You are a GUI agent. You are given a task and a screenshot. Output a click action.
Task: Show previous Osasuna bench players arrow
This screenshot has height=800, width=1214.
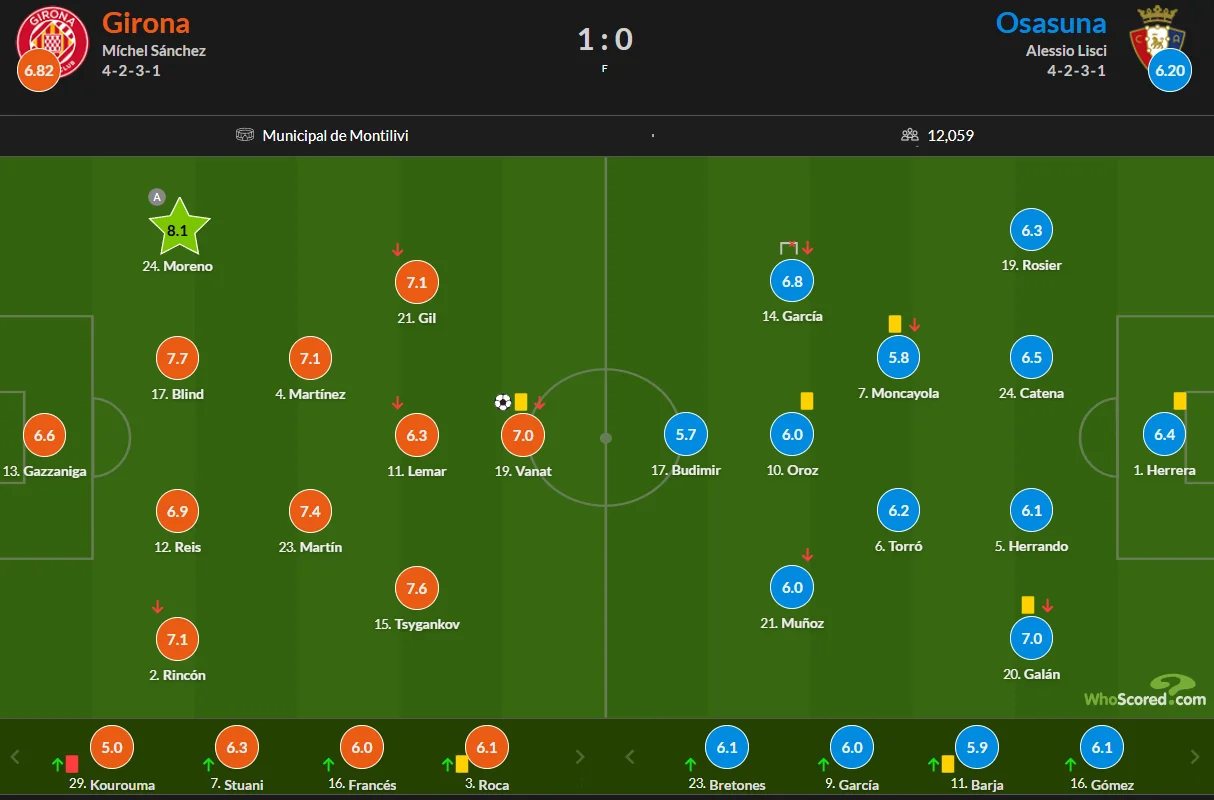pos(631,757)
